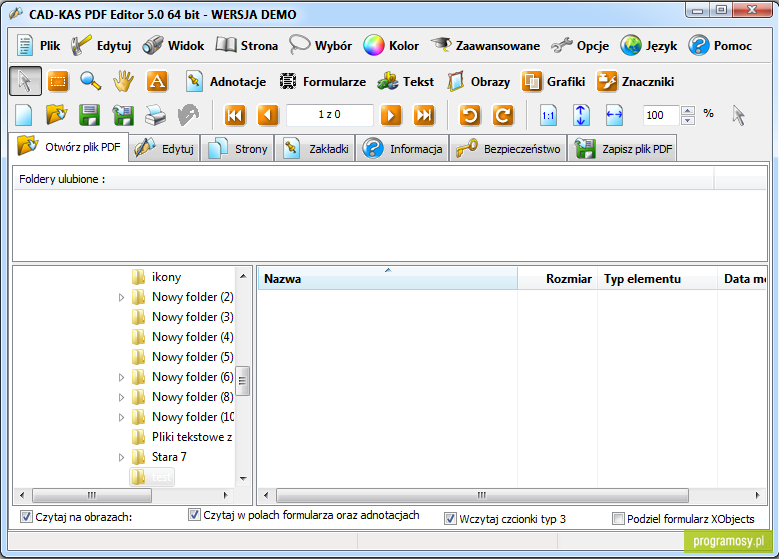Go to the previous page
The width and height of the screenshot is (779, 559).
[268, 115]
